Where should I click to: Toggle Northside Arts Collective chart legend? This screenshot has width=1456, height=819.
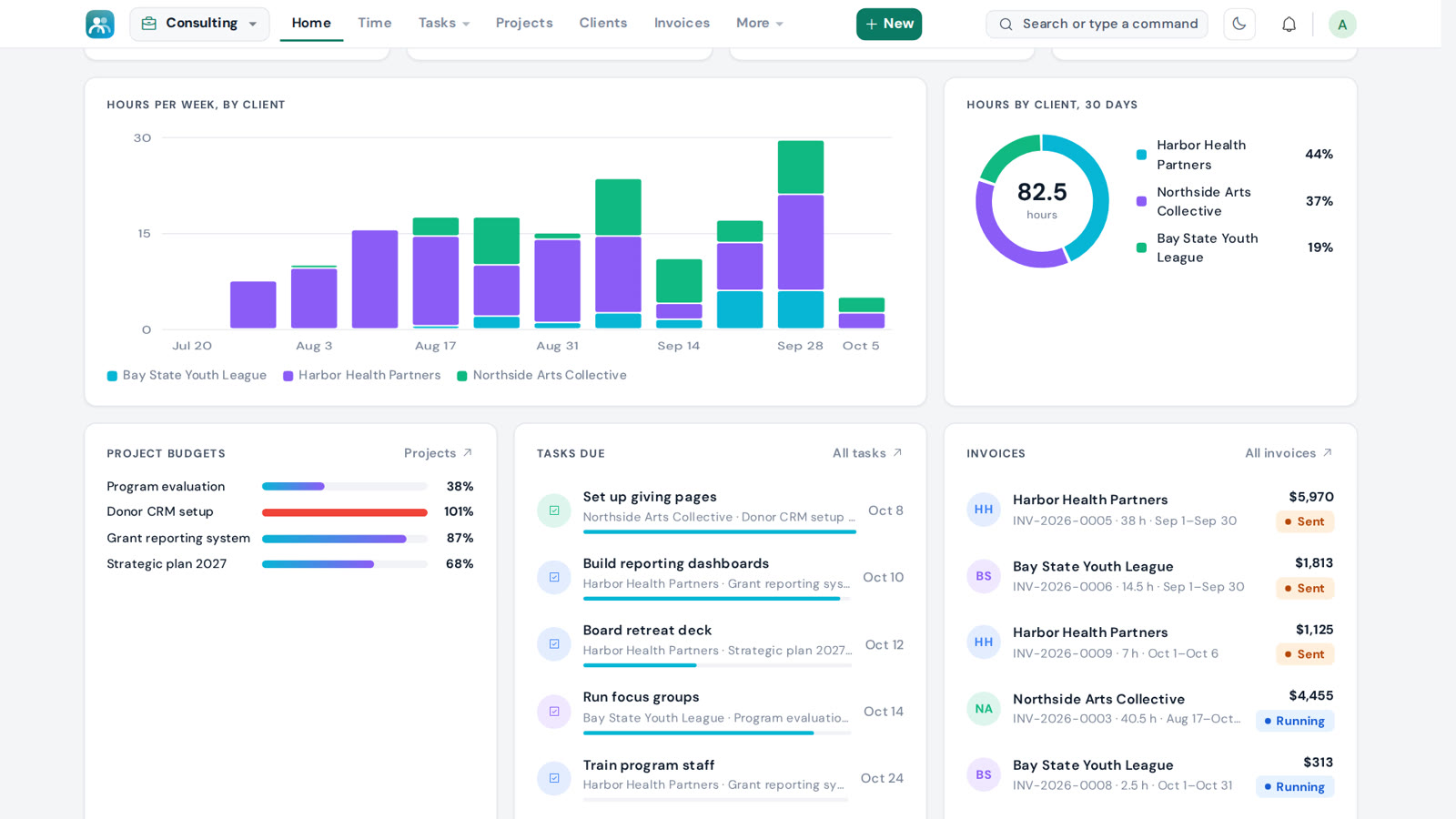coord(541,375)
